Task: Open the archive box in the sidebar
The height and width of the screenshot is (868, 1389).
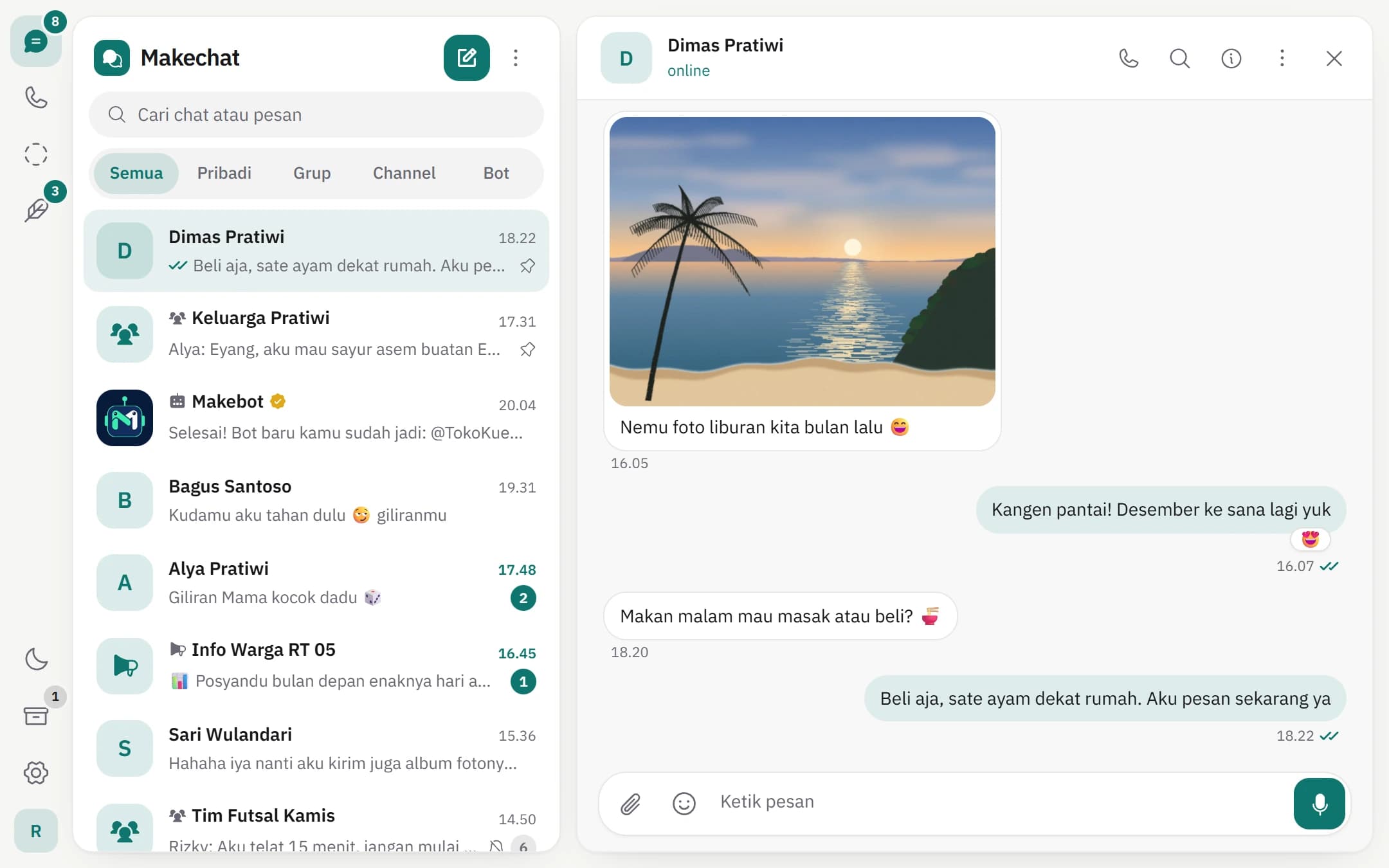Action: pyautogui.click(x=36, y=716)
